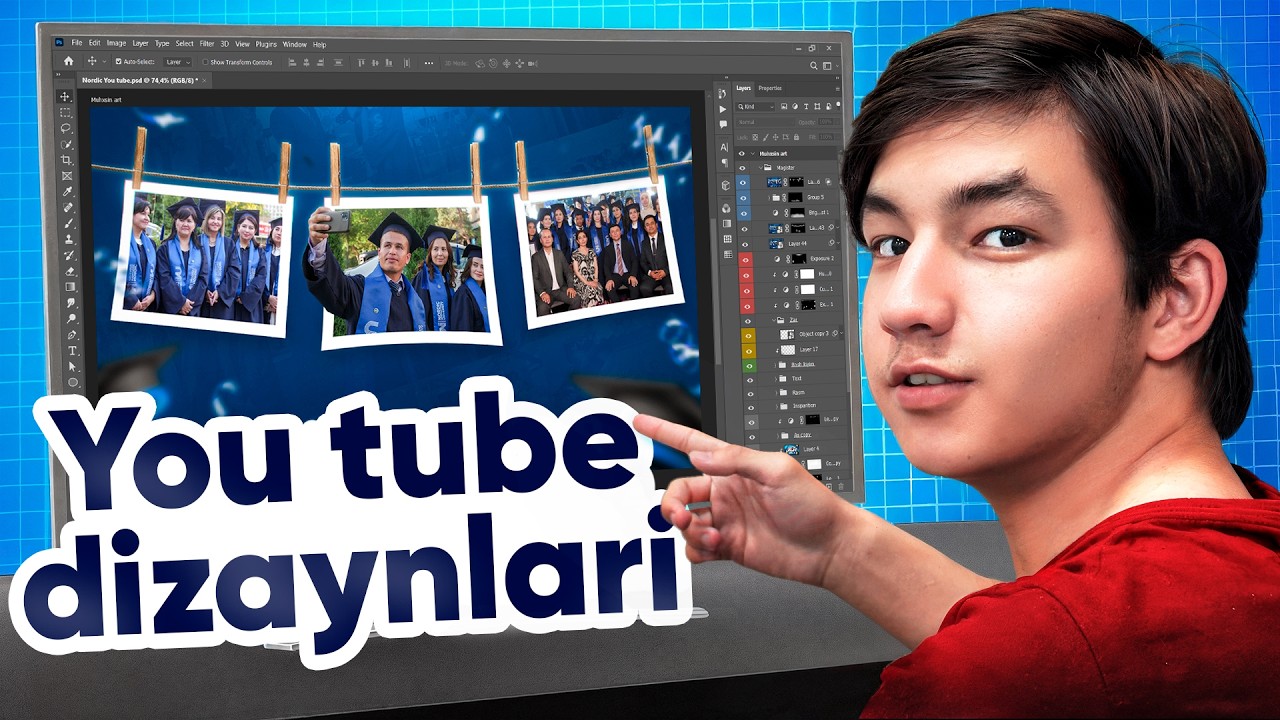
Task: Open the History panel icon
Action: (723, 93)
